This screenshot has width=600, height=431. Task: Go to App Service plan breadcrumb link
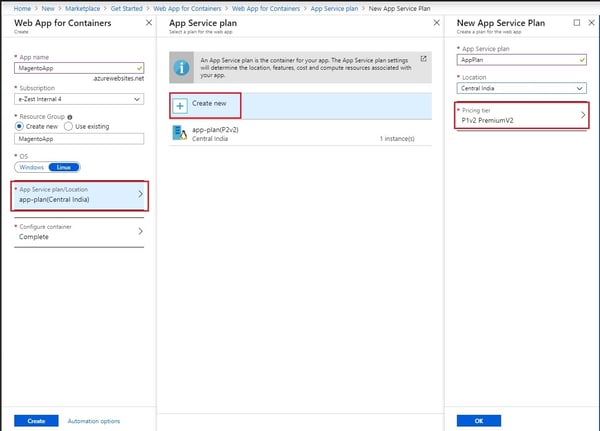click(x=334, y=8)
